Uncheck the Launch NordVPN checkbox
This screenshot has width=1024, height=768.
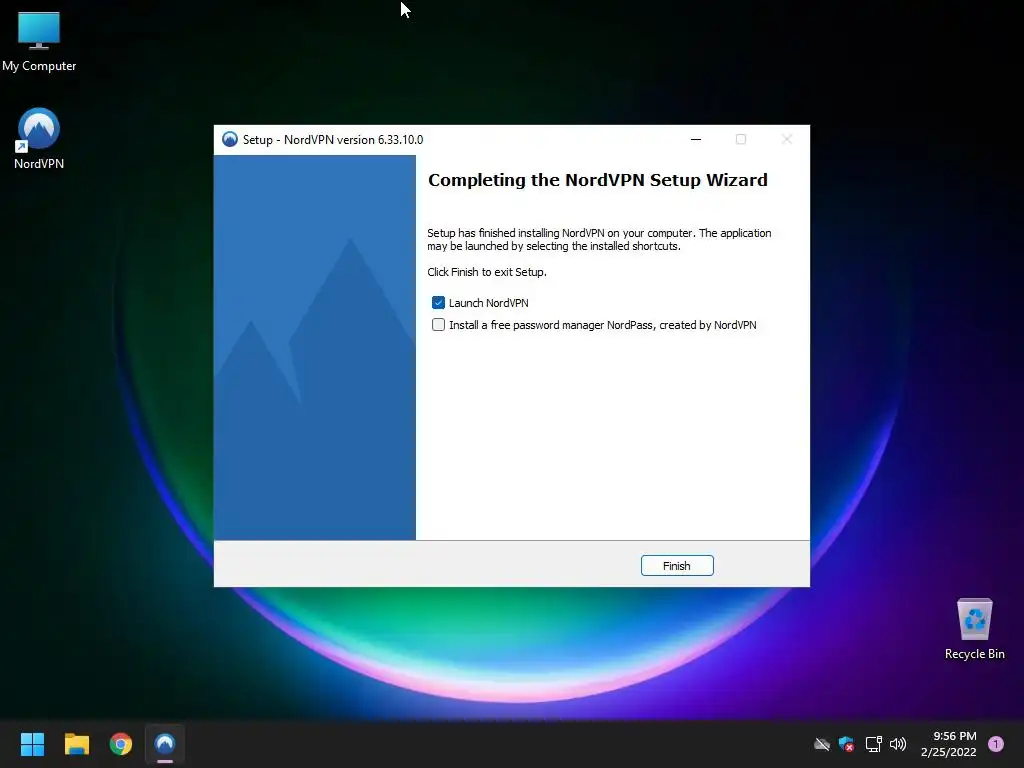point(438,302)
